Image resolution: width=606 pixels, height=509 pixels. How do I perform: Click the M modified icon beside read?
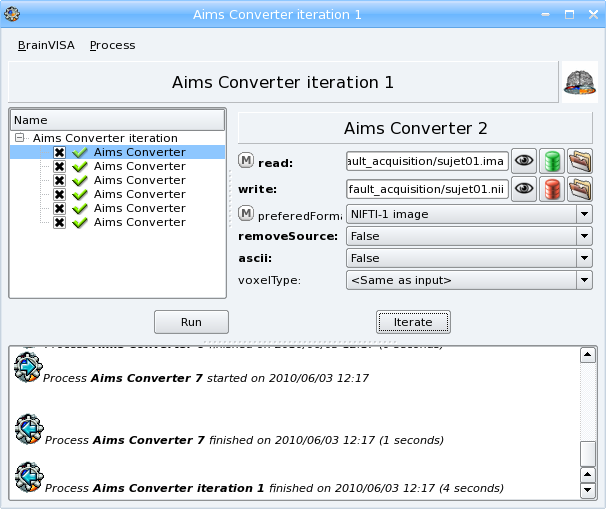point(246,161)
